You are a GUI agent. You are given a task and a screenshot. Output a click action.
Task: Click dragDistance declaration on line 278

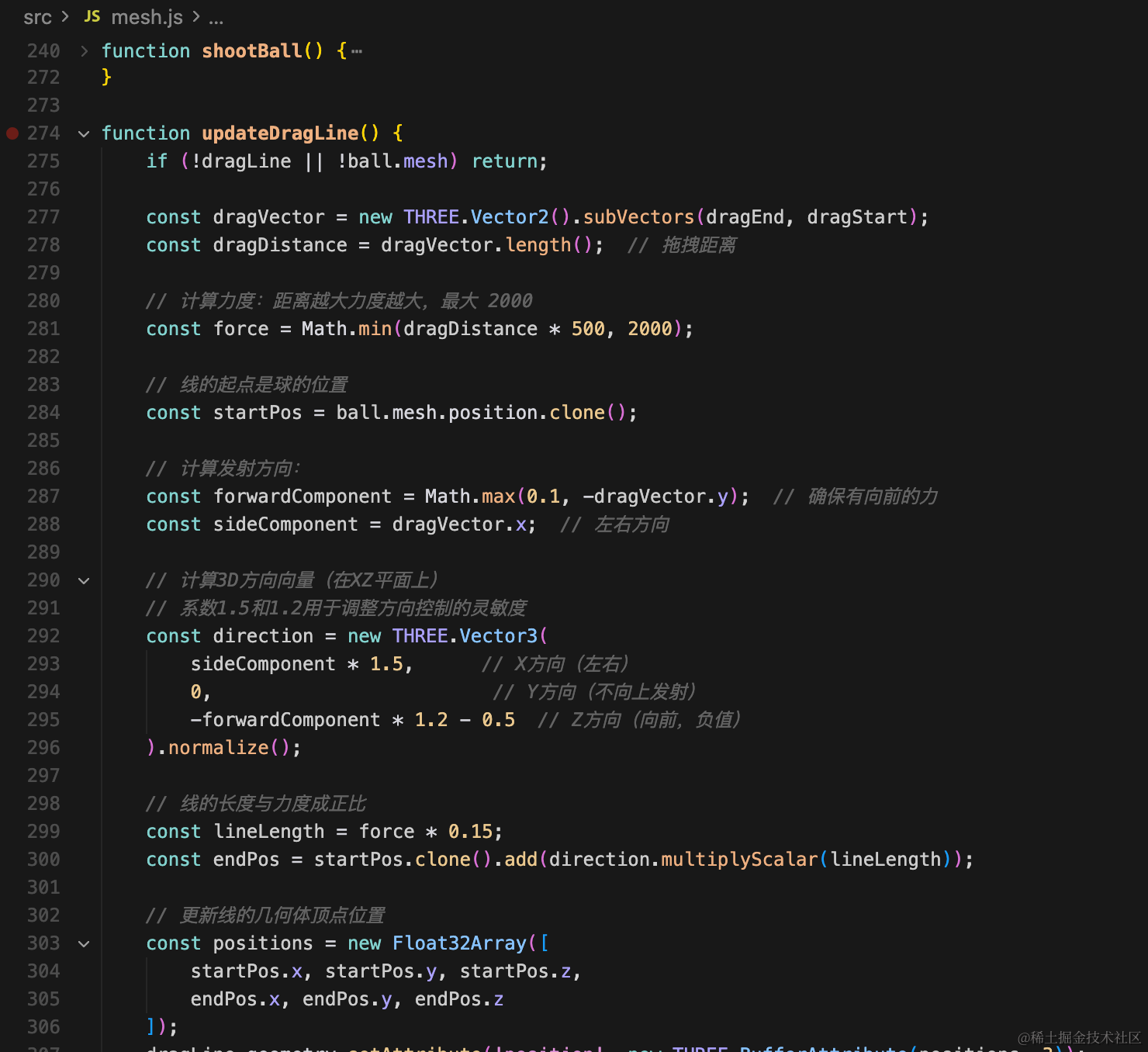[x=280, y=245]
